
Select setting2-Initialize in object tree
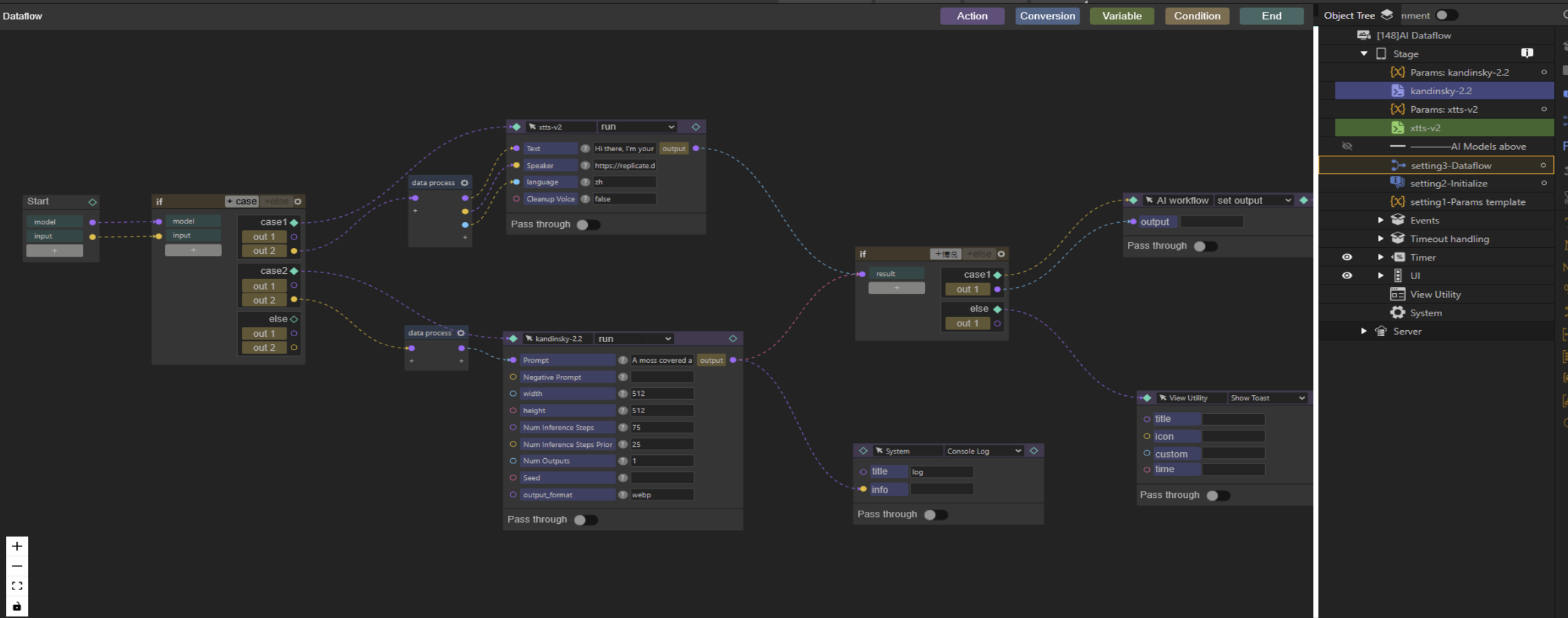click(1449, 184)
